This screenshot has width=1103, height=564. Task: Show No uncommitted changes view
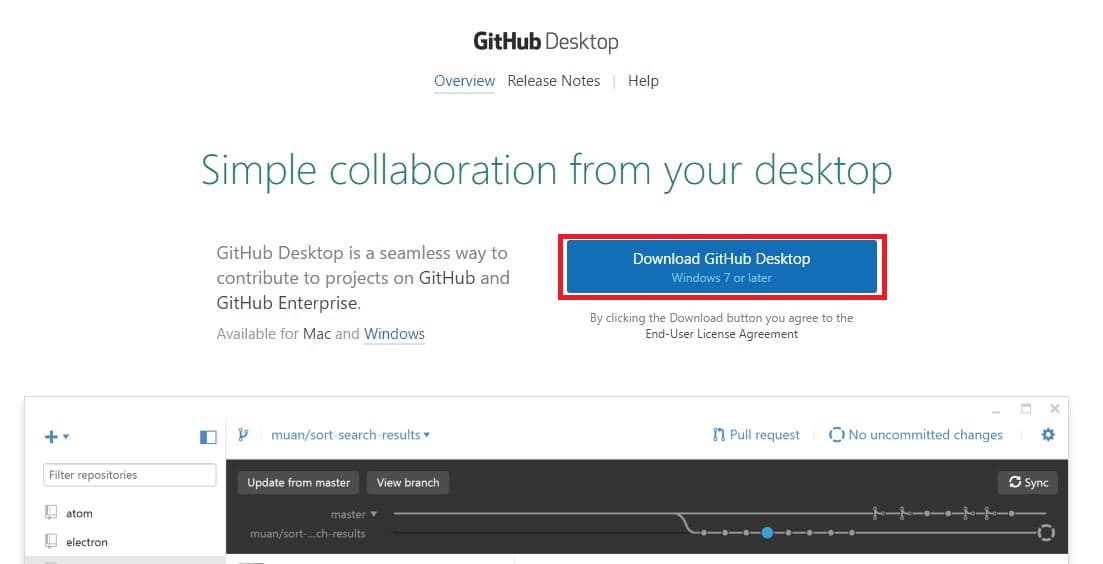(x=916, y=435)
